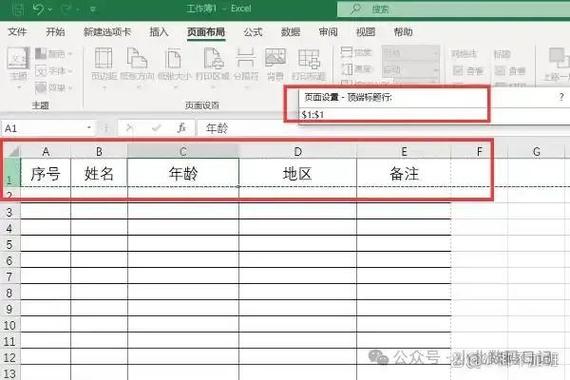Select row header 5
570x380 pixels.
(x=10, y=244)
